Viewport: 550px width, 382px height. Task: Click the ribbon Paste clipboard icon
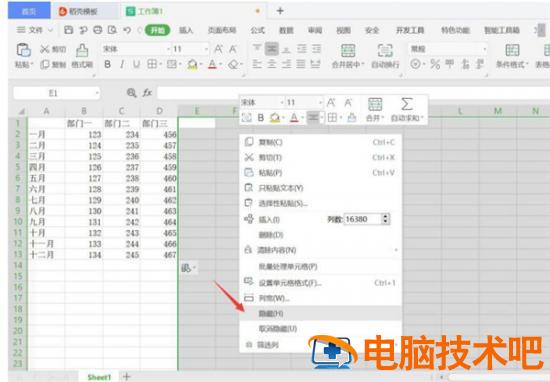(x=24, y=50)
